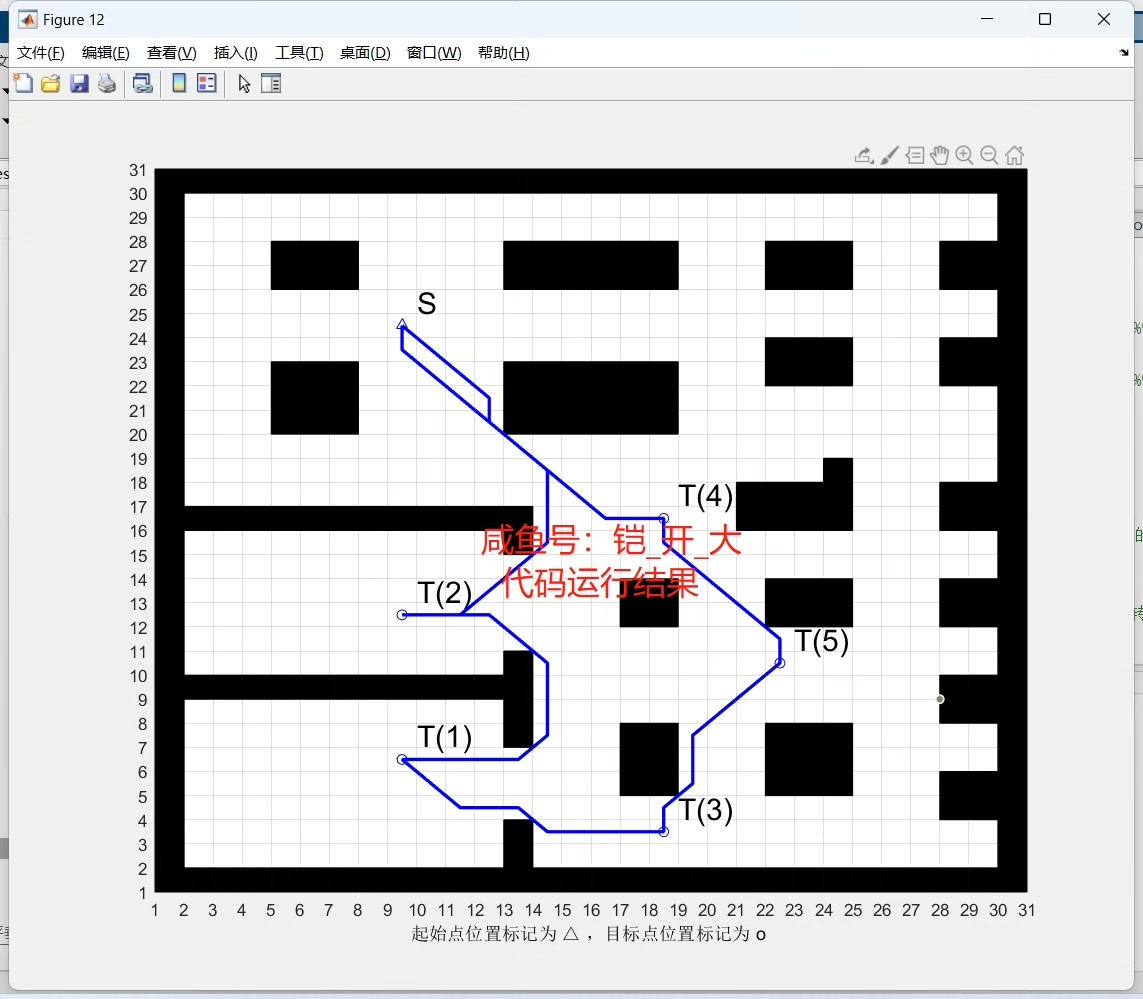Open the Property Inspector icon

pyautogui.click(x=271, y=84)
